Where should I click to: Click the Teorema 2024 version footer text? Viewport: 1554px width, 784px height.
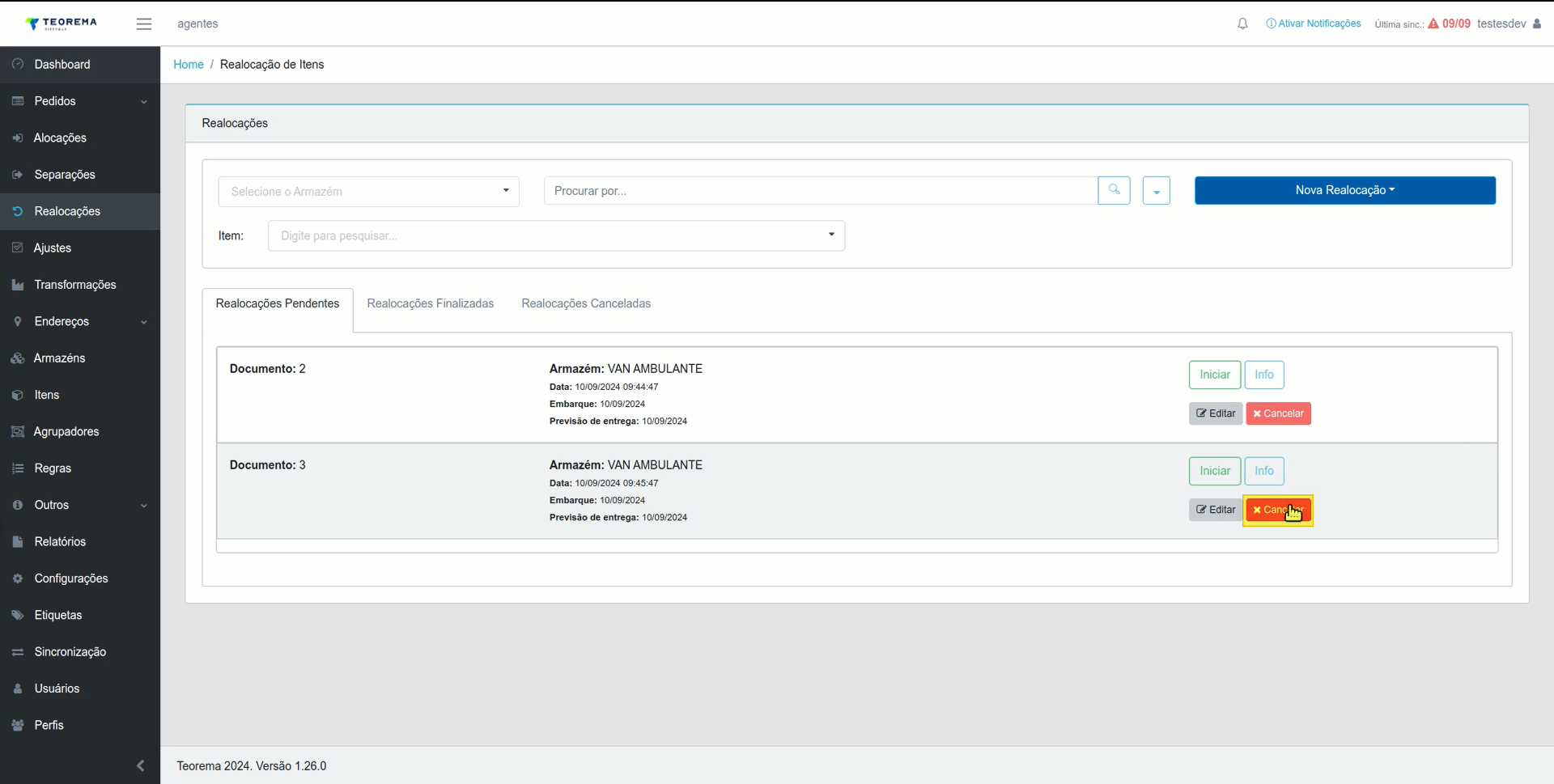tap(252, 766)
